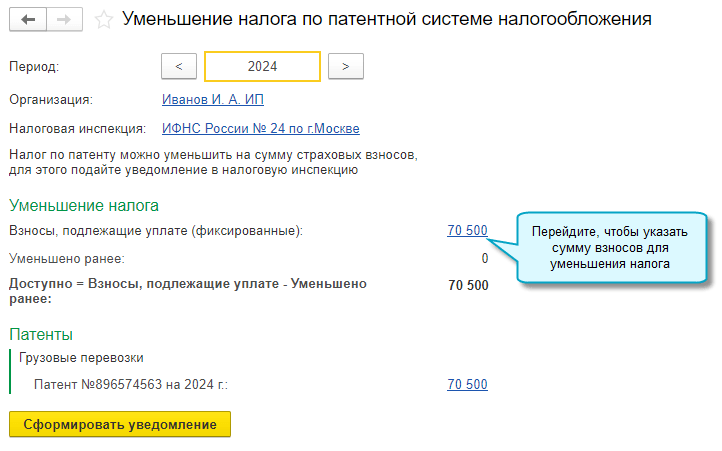Open the fixed contributions 70 500 link
Viewport: 722px width, 451px height.
coord(467,230)
